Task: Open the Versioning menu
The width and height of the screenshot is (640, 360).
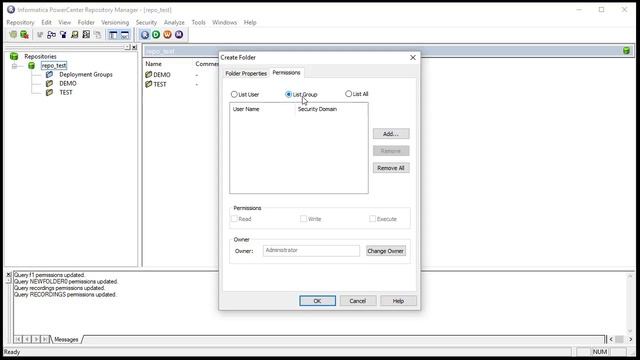Action: pos(115,22)
